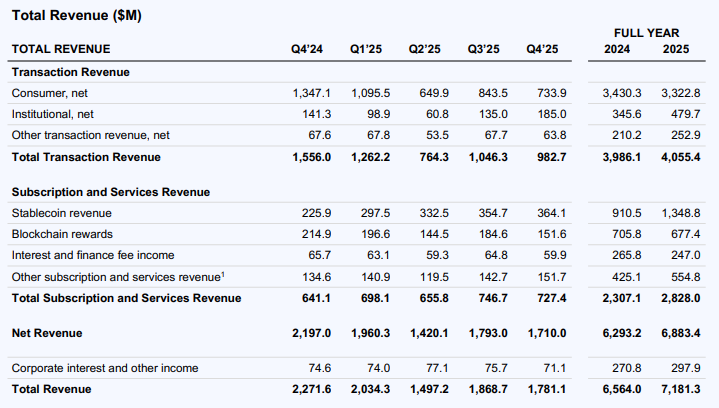Click the Consumer value 649.9
Image resolution: width=719 pixels, height=408 pixels.
coord(434,93)
